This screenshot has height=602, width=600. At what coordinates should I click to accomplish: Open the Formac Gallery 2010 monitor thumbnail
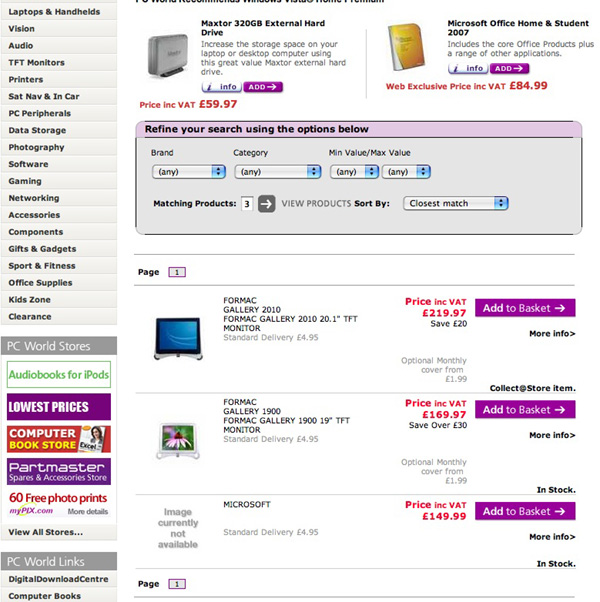click(x=178, y=337)
